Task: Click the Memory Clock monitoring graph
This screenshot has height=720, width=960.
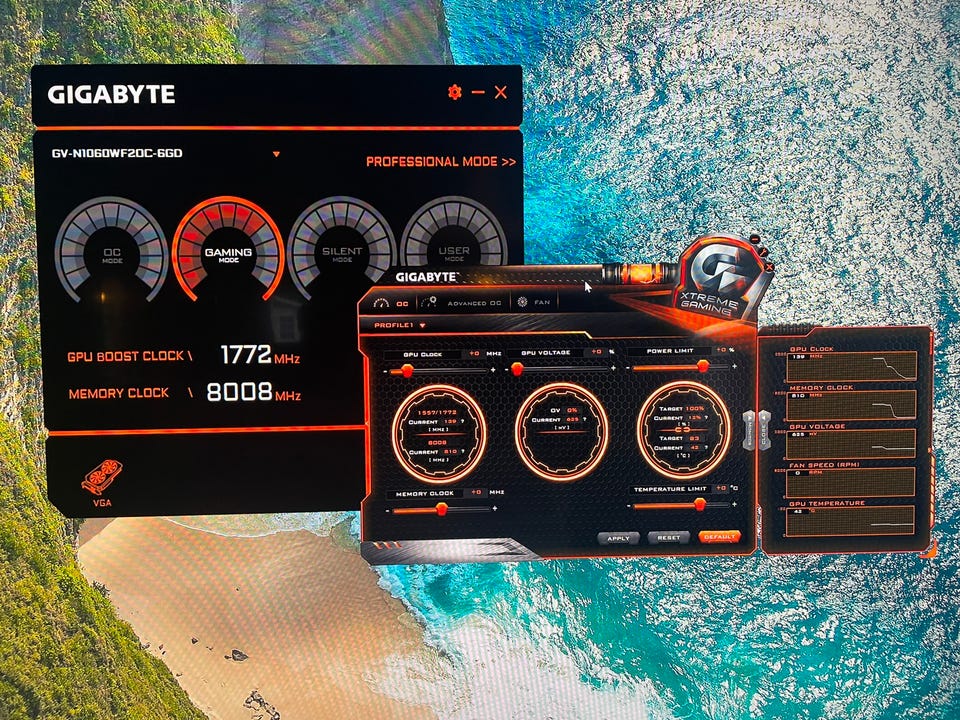Action: [852, 405]
